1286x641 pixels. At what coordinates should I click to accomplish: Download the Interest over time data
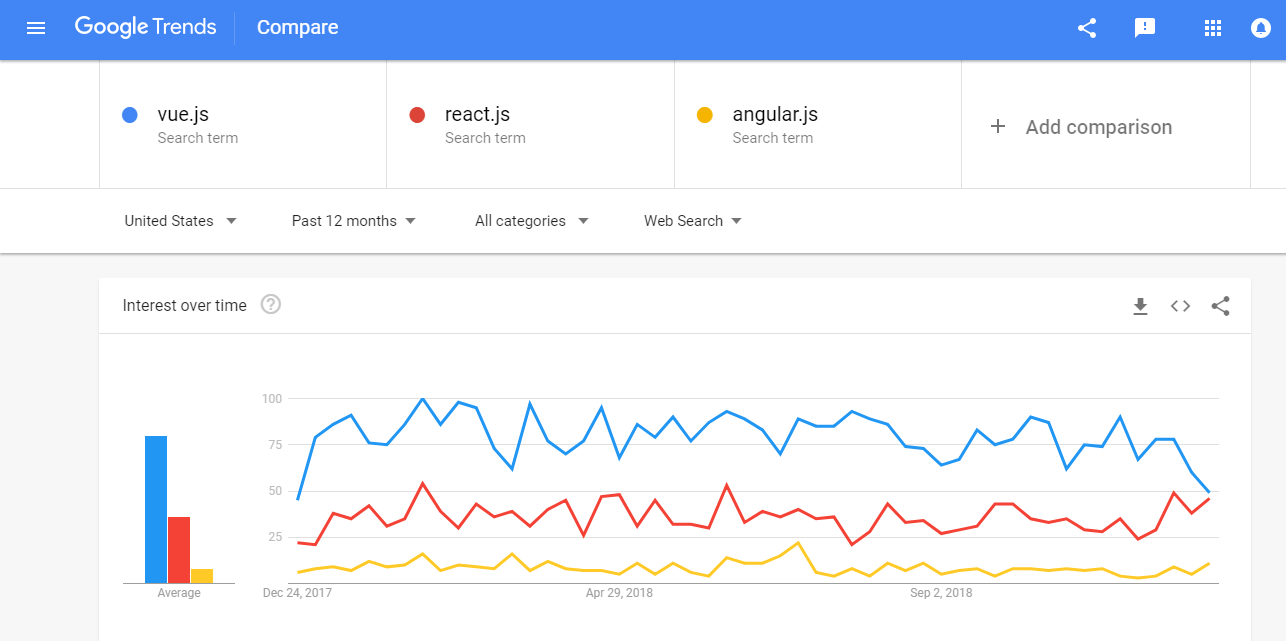tap(1140, 306)
